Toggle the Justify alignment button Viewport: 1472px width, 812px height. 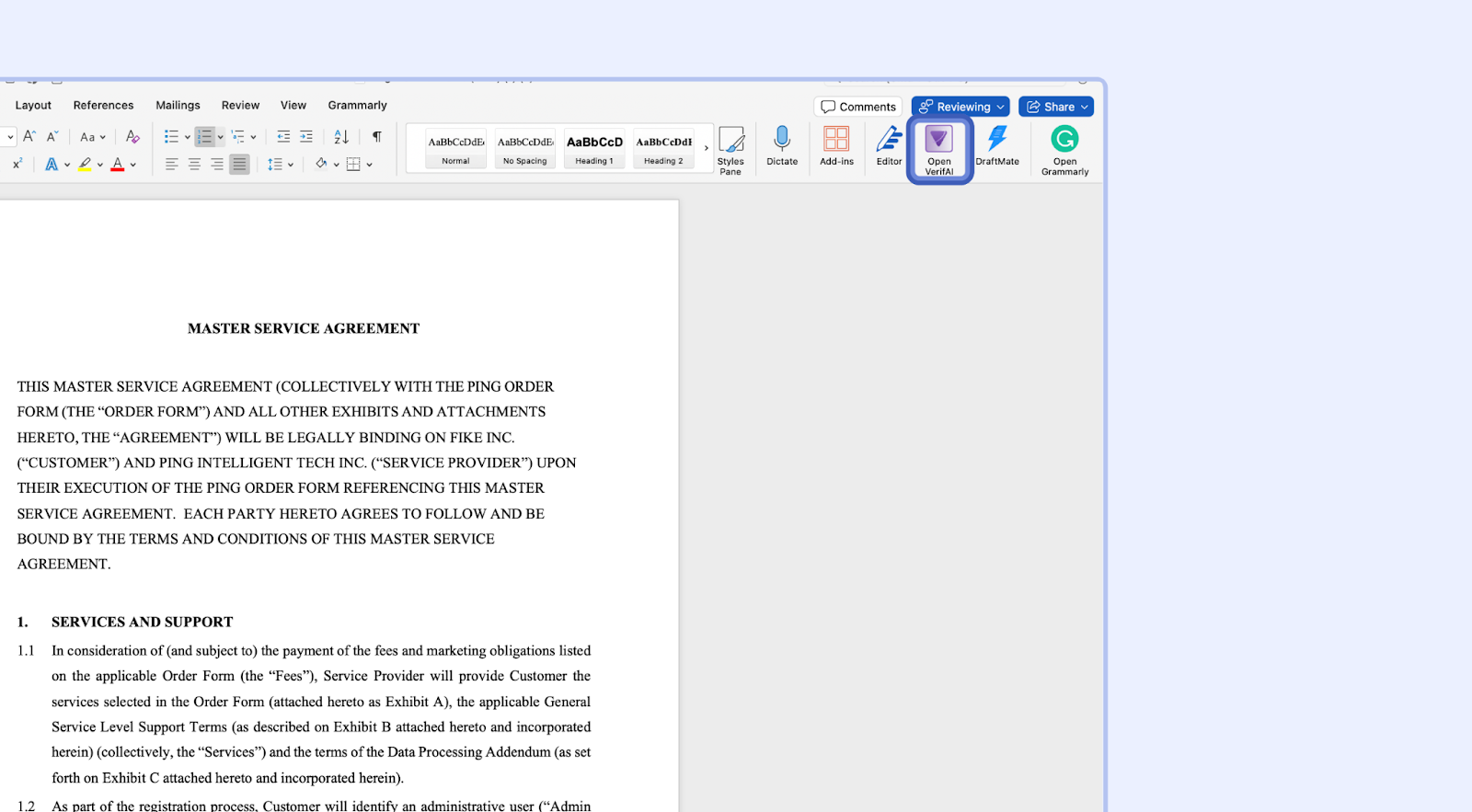click(239, 165)
